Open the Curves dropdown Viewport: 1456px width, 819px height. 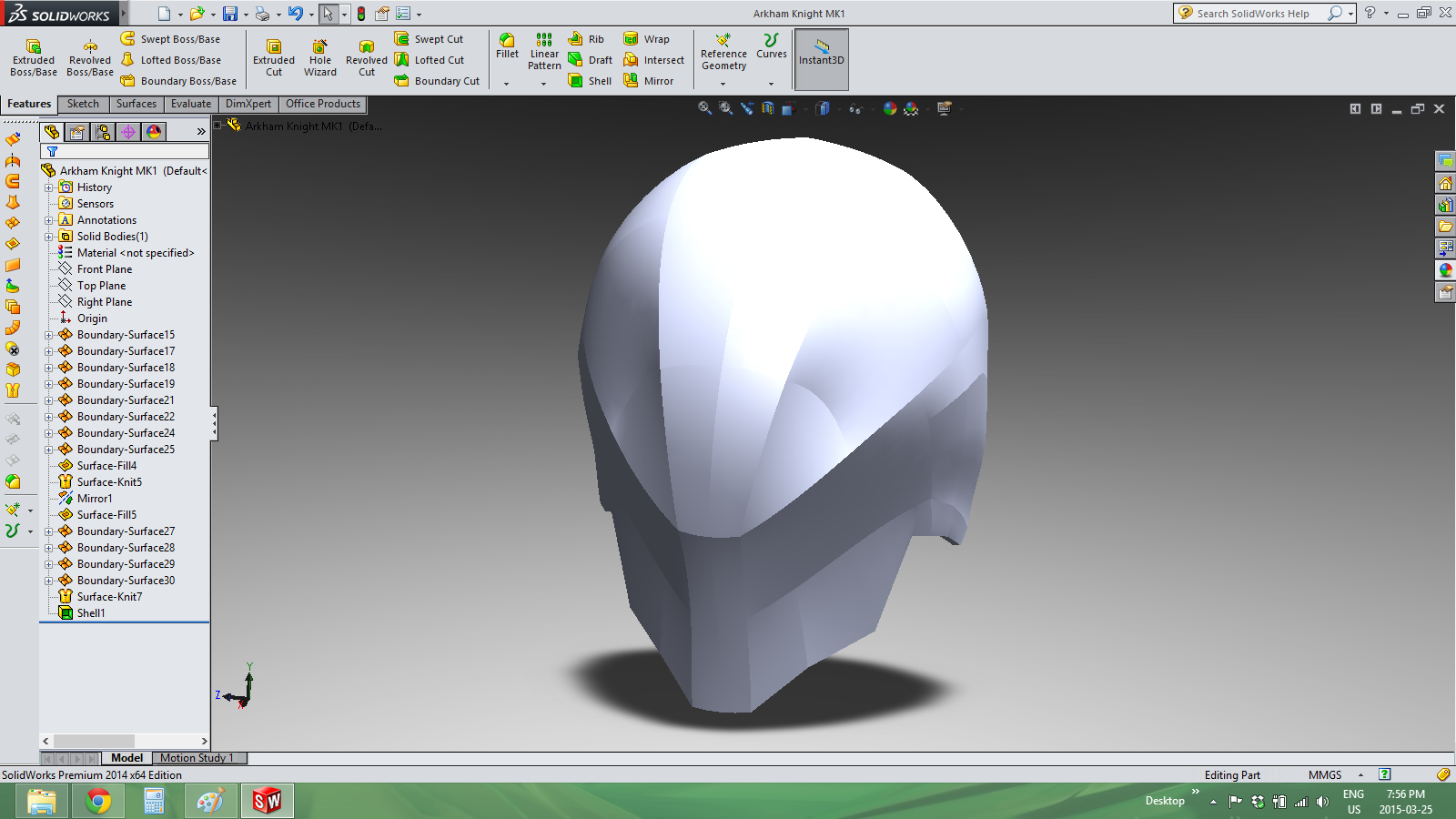771,84
